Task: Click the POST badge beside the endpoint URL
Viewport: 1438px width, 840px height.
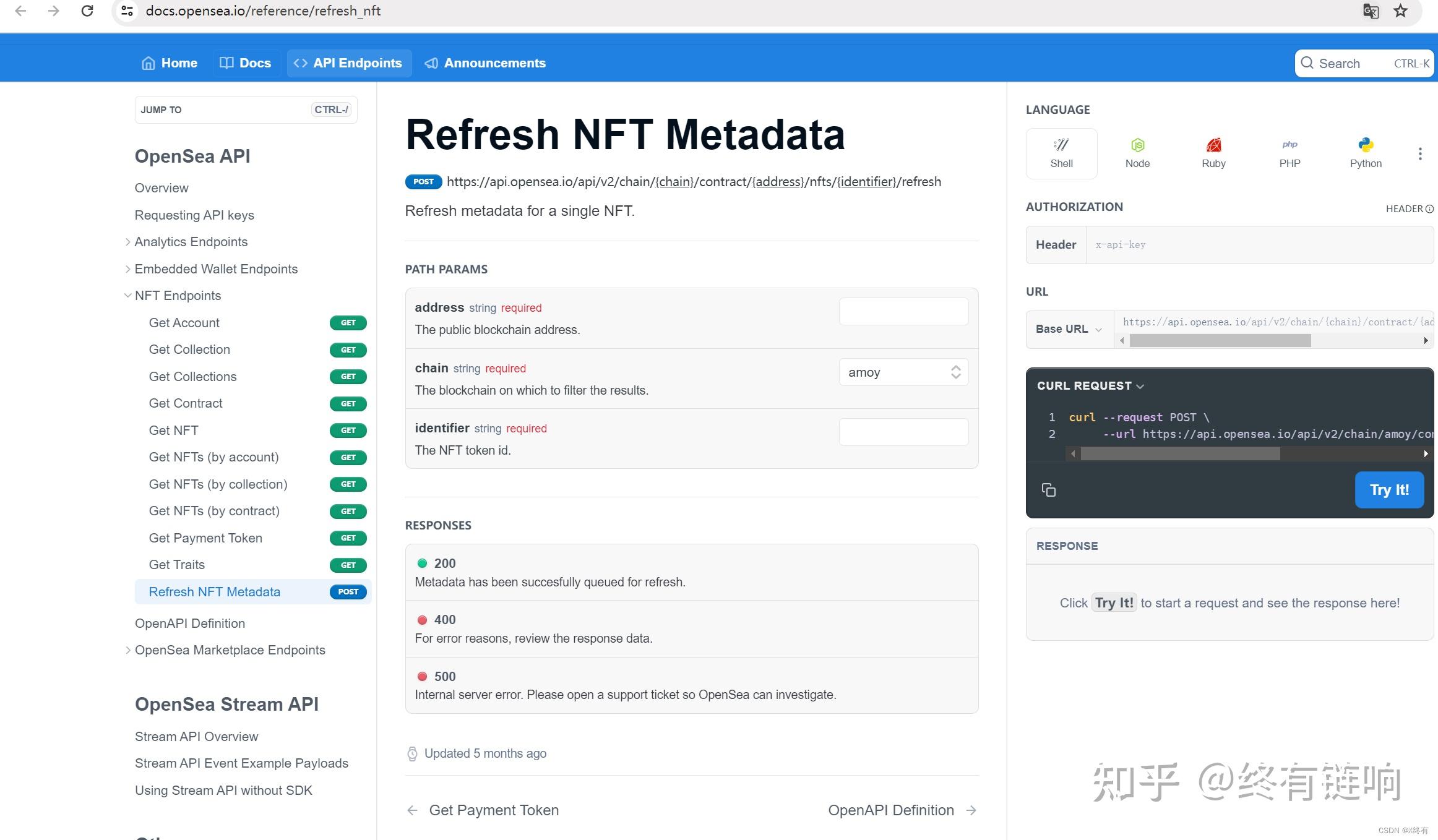Action: click(x=423, y=182)
